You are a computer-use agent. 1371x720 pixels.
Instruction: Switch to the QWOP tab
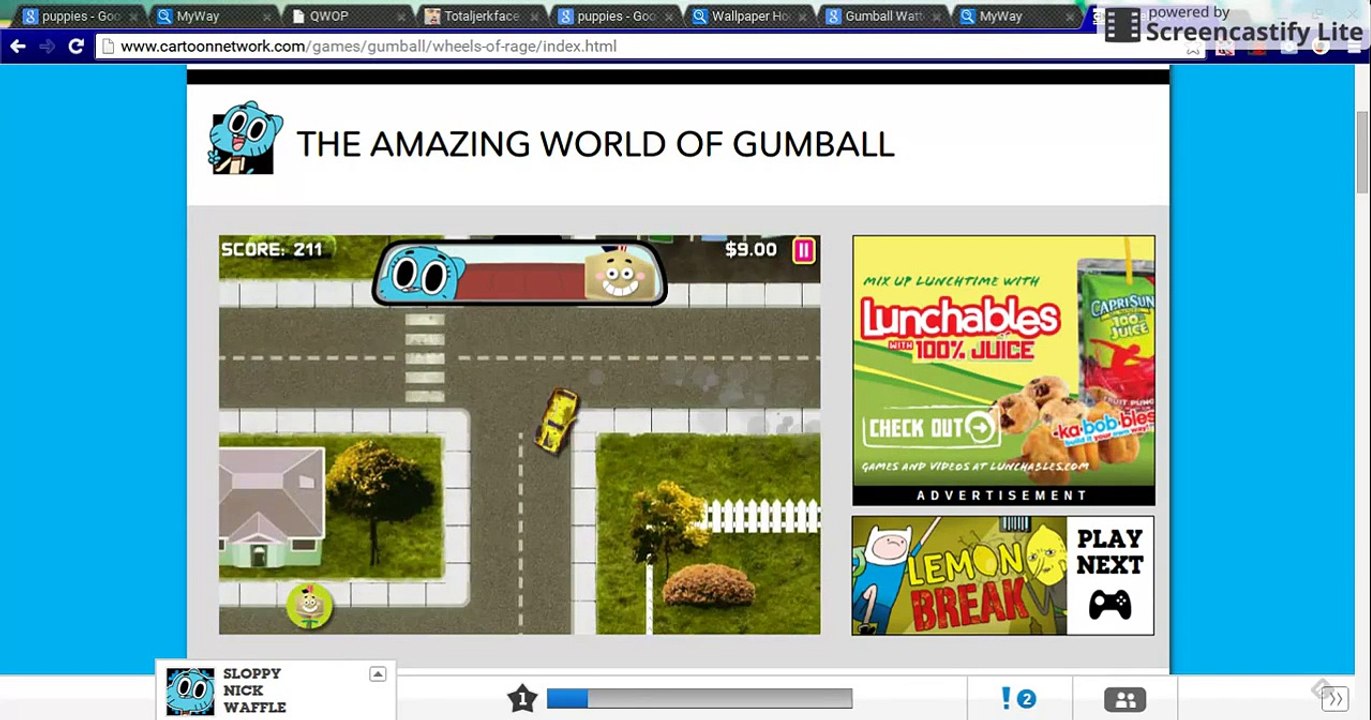tap(344, 16)
